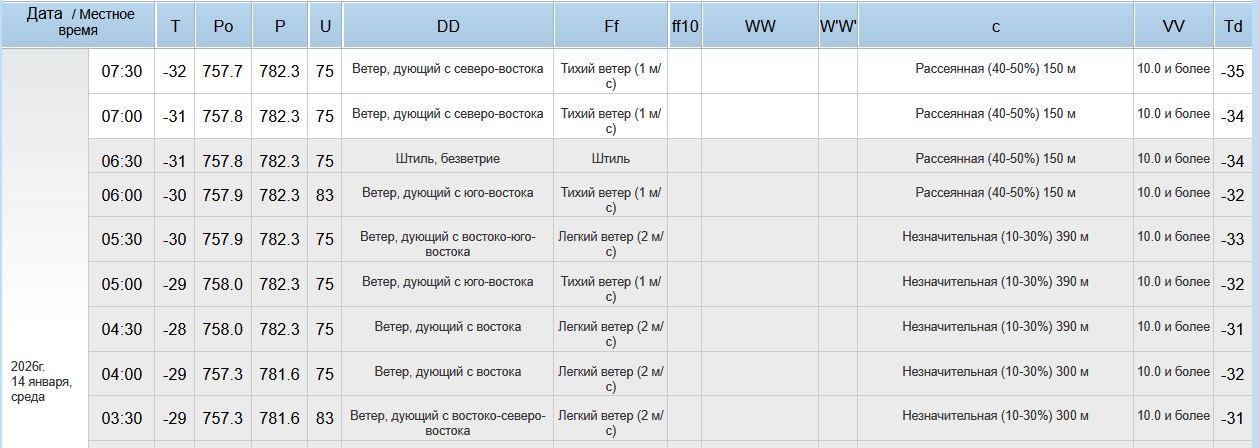Click the DD wind direction header
Viewport: 1259px width, 448px height.
[448, 28]
